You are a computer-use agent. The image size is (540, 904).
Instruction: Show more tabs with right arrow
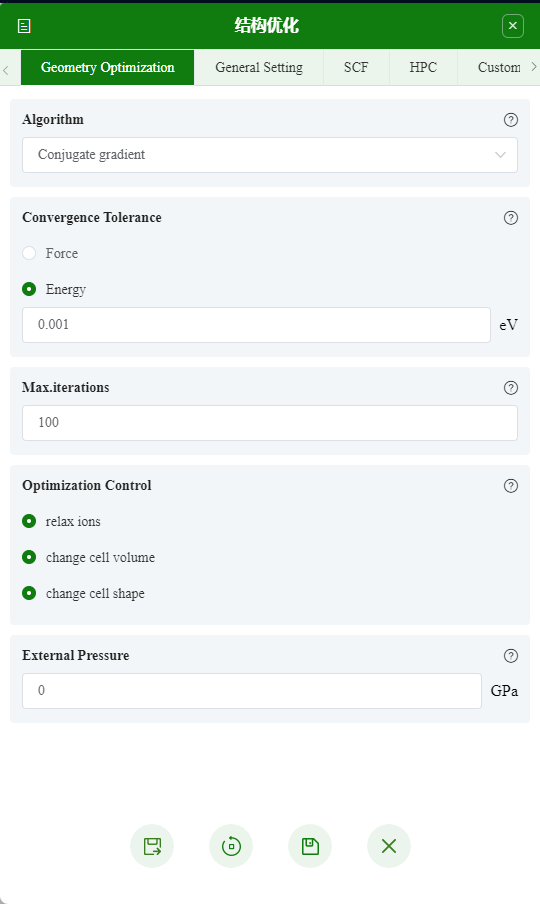[x=534, y=67]
